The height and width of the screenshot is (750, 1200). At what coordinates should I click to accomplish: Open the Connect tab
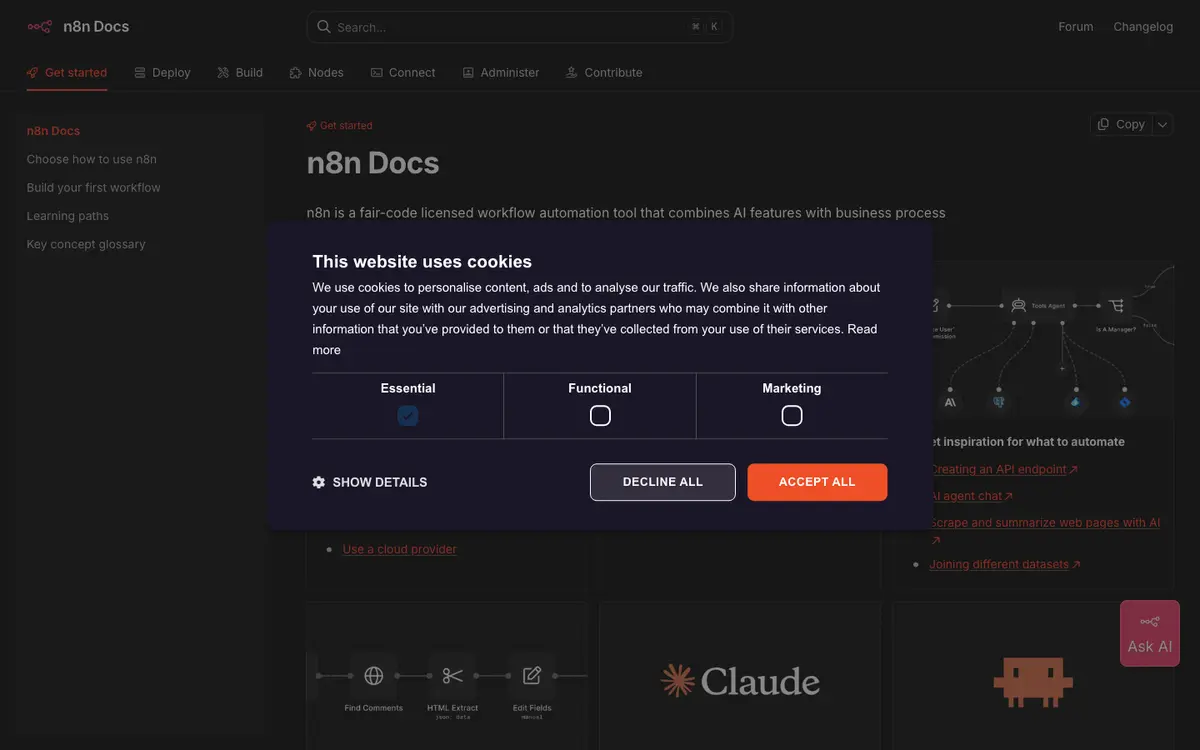403,73
